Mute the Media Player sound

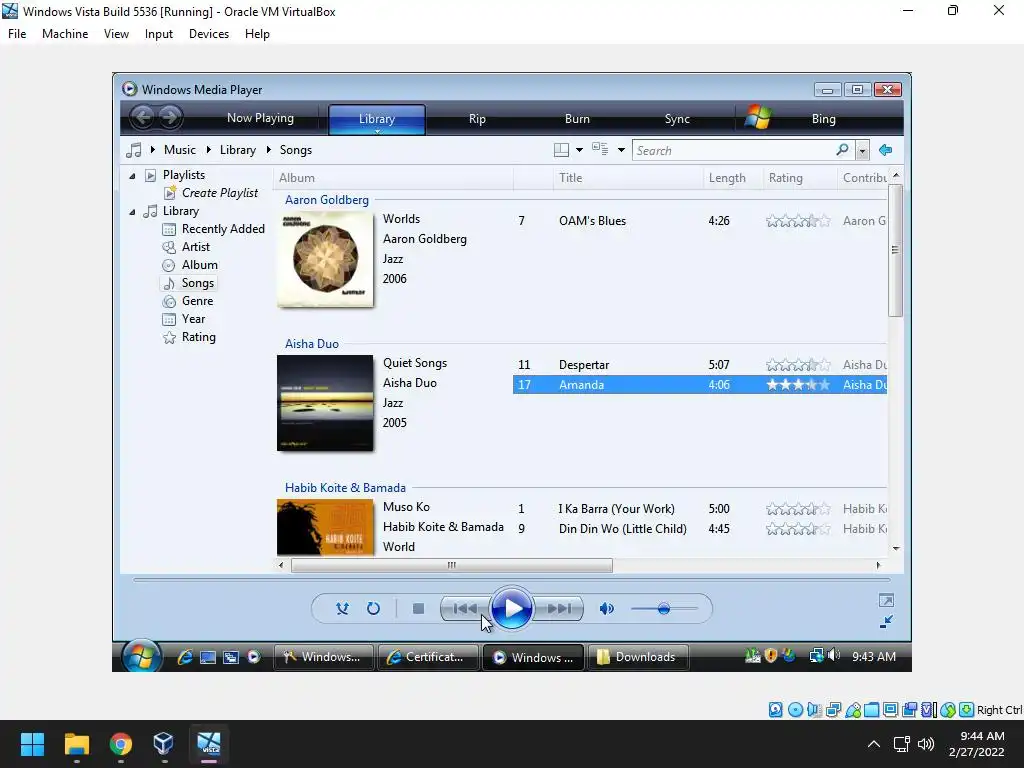[607, 609]
